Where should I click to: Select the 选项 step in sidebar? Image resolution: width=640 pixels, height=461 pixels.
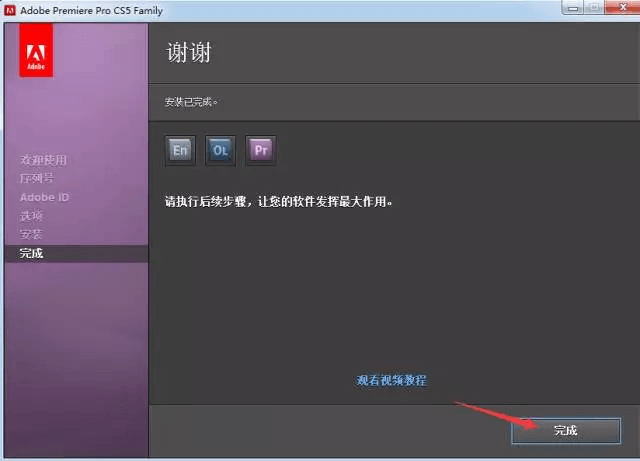tap(31, 216)
